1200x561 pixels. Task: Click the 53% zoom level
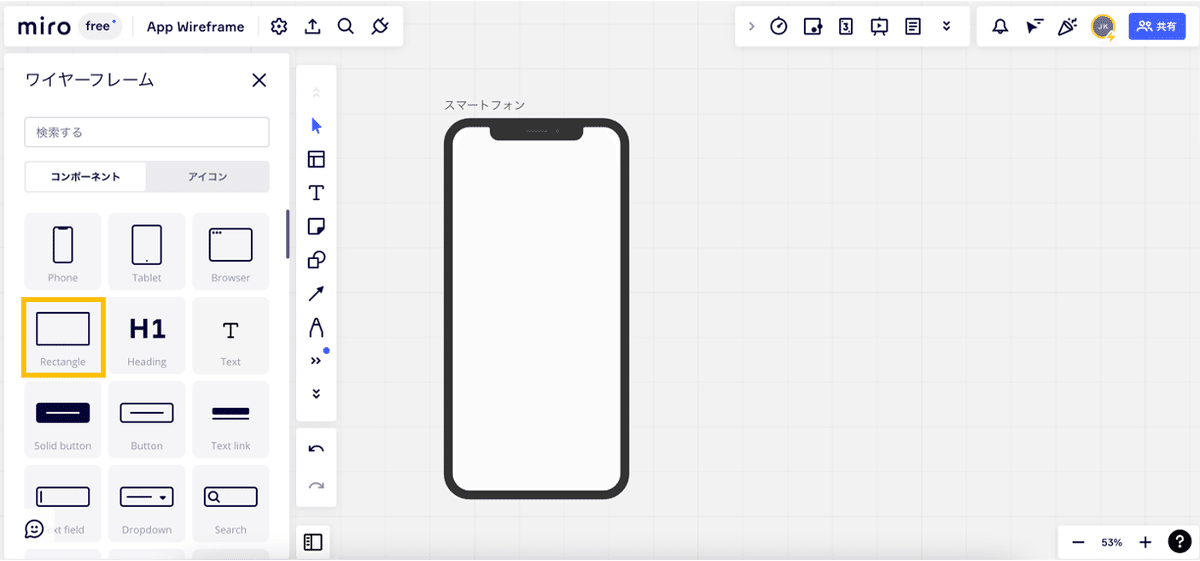(x=1112, y=542)
